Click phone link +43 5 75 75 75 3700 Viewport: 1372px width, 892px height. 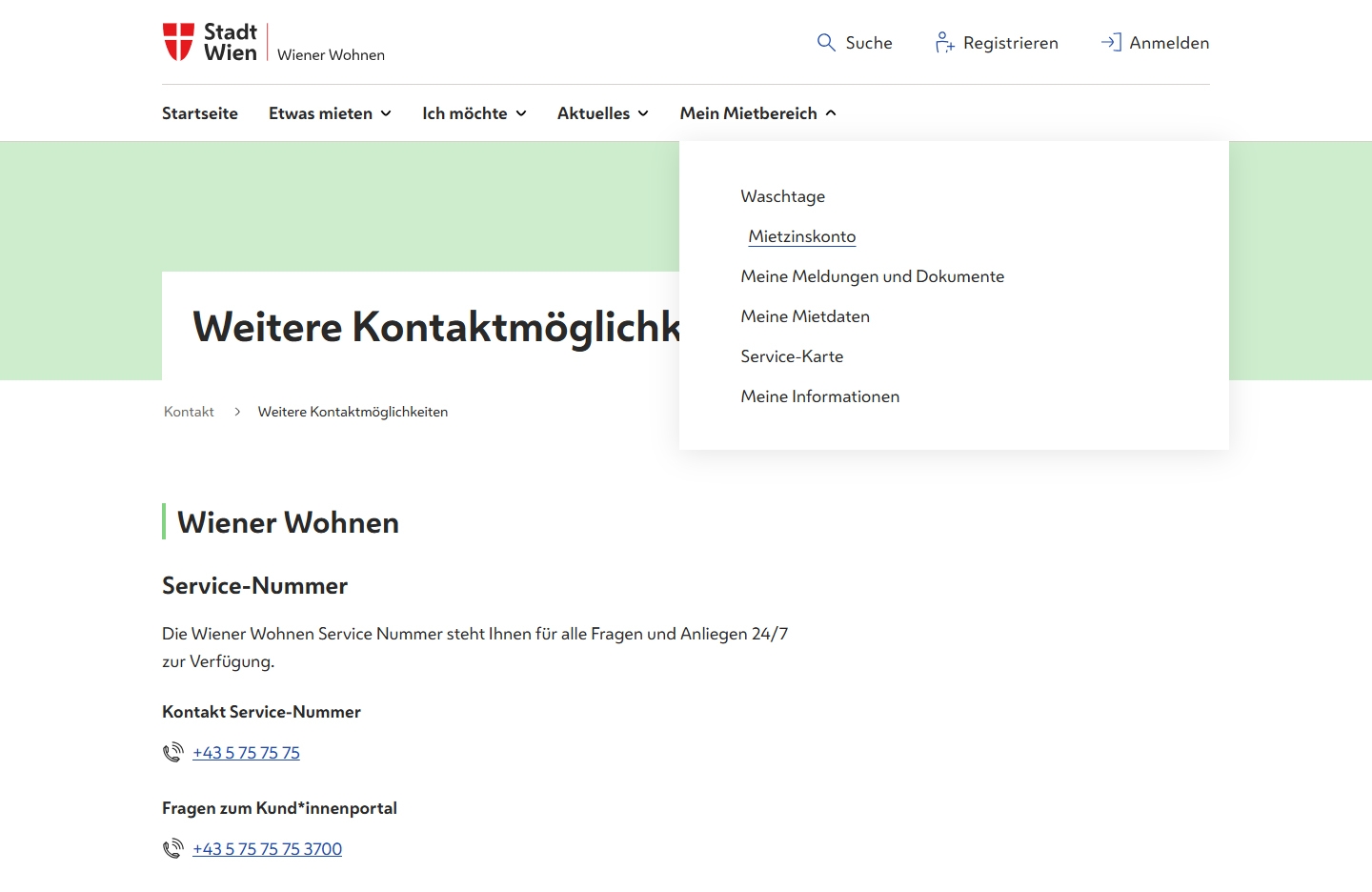pyautogui.click(x=267, y=849)
